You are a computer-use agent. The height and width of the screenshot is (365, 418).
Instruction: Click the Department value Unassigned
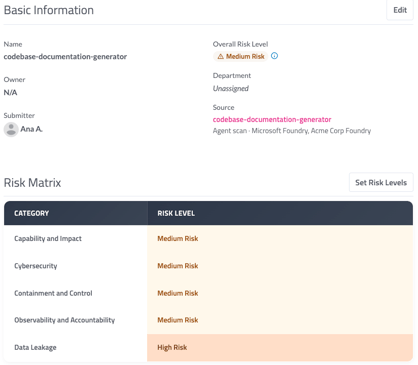231,89
